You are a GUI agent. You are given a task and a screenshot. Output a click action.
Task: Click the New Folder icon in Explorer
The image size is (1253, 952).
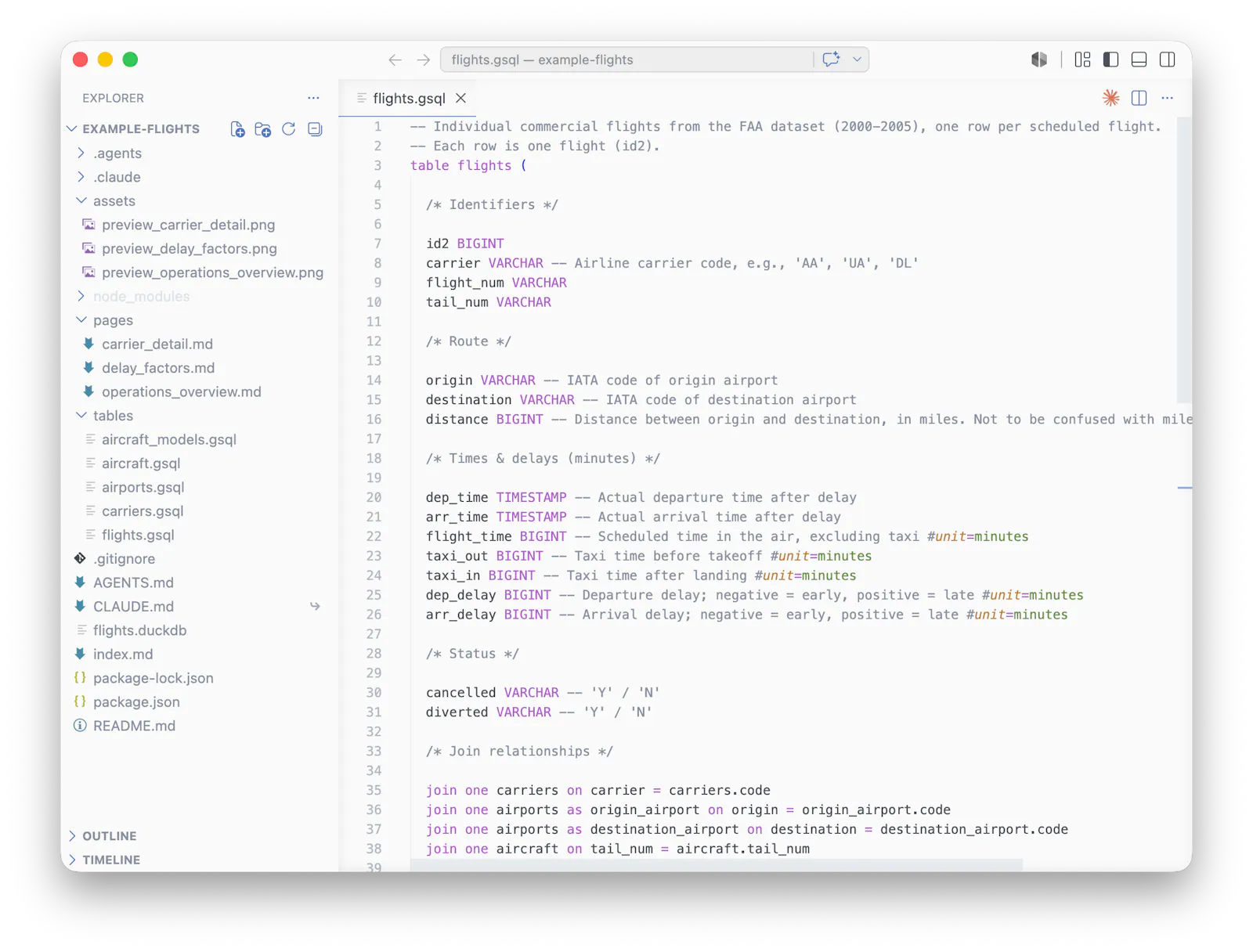(263, 129)
